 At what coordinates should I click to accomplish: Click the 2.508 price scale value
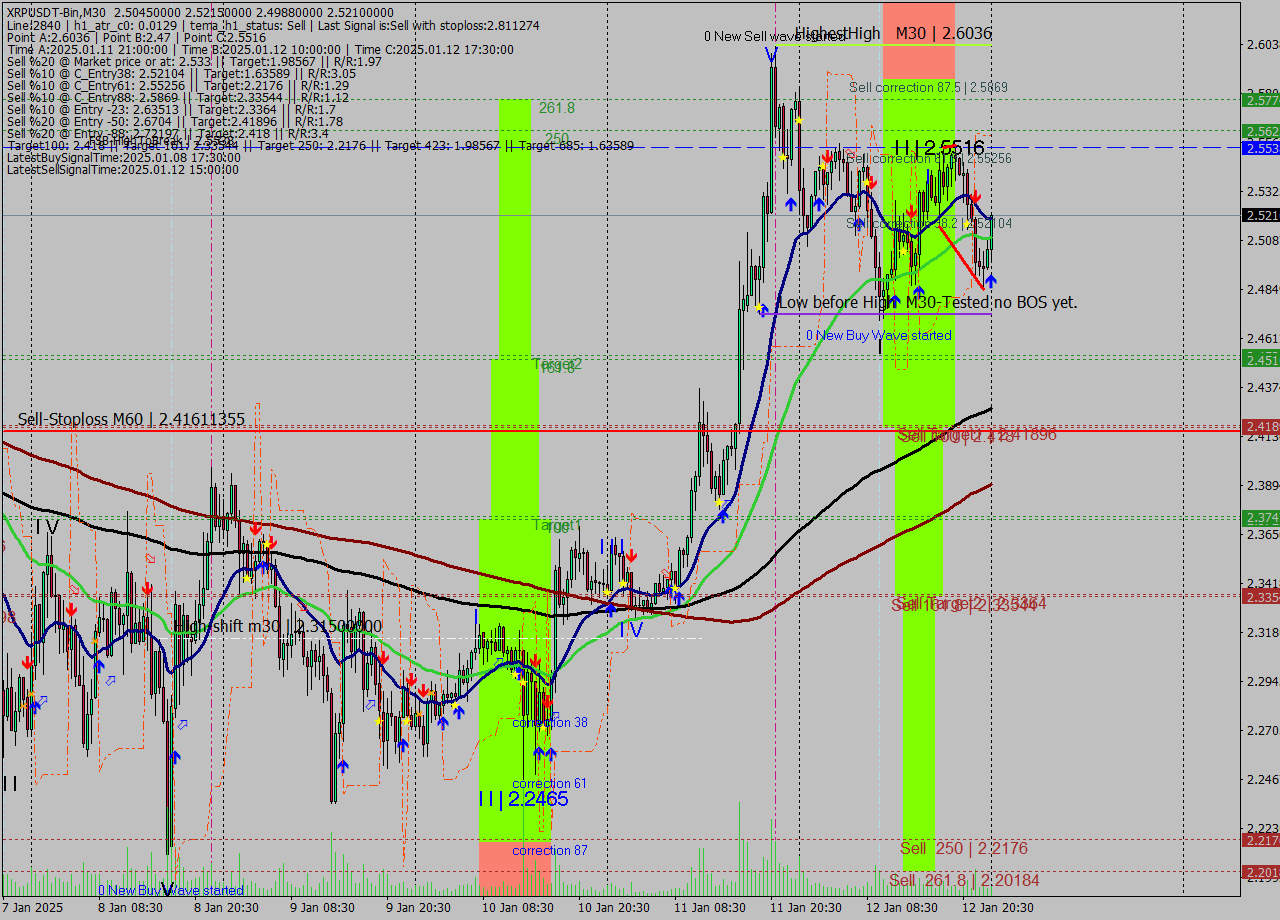click(1262, 240)
